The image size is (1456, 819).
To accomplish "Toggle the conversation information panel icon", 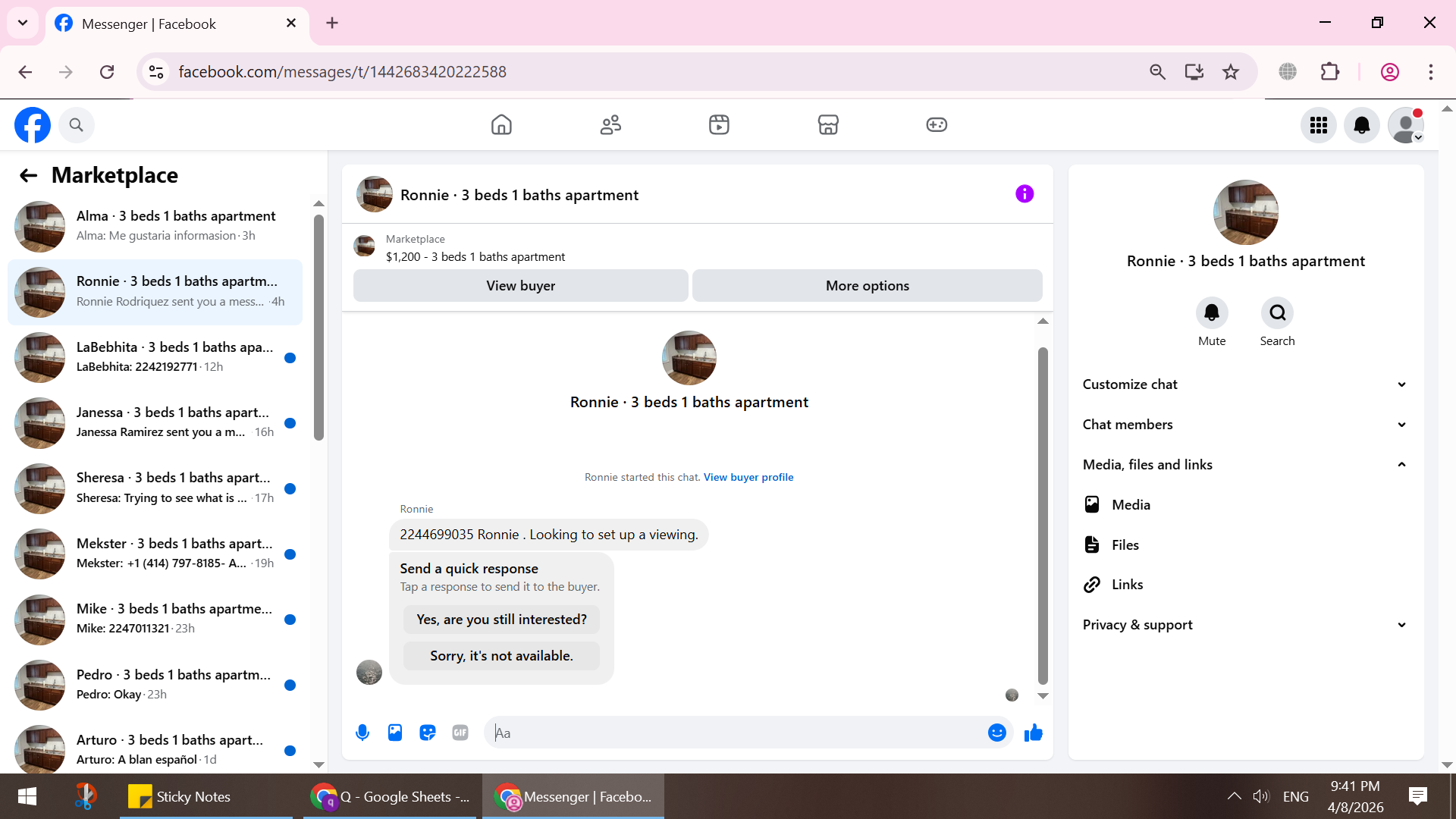I will [x=1025, y=194].
